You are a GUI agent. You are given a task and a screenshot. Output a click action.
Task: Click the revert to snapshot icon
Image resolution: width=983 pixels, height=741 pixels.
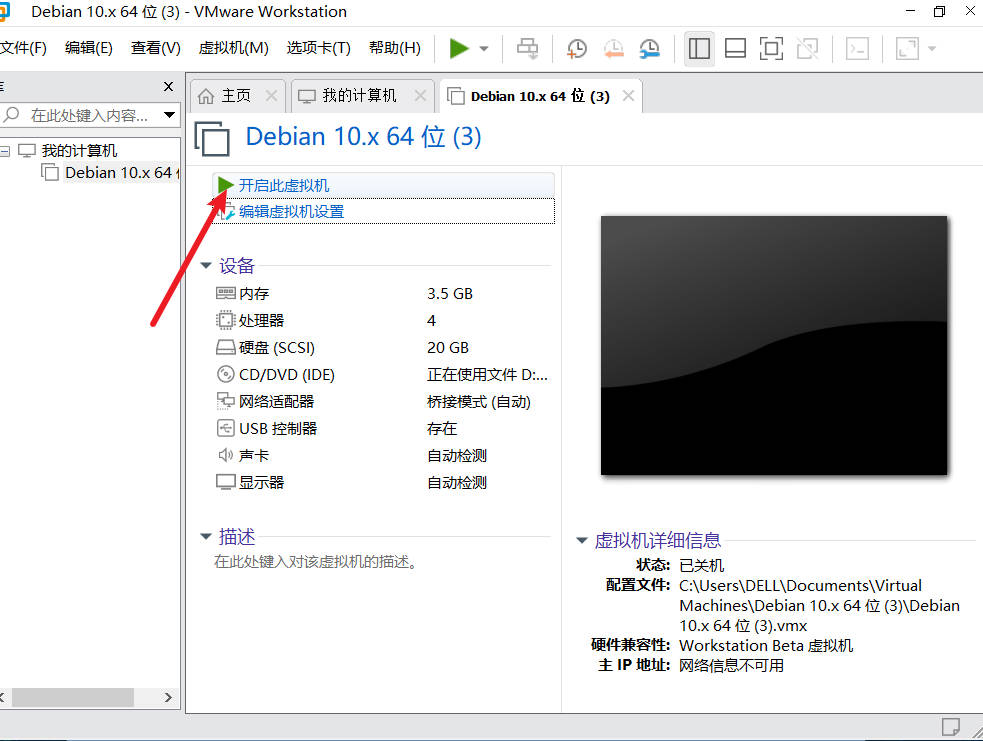point(613,48)
